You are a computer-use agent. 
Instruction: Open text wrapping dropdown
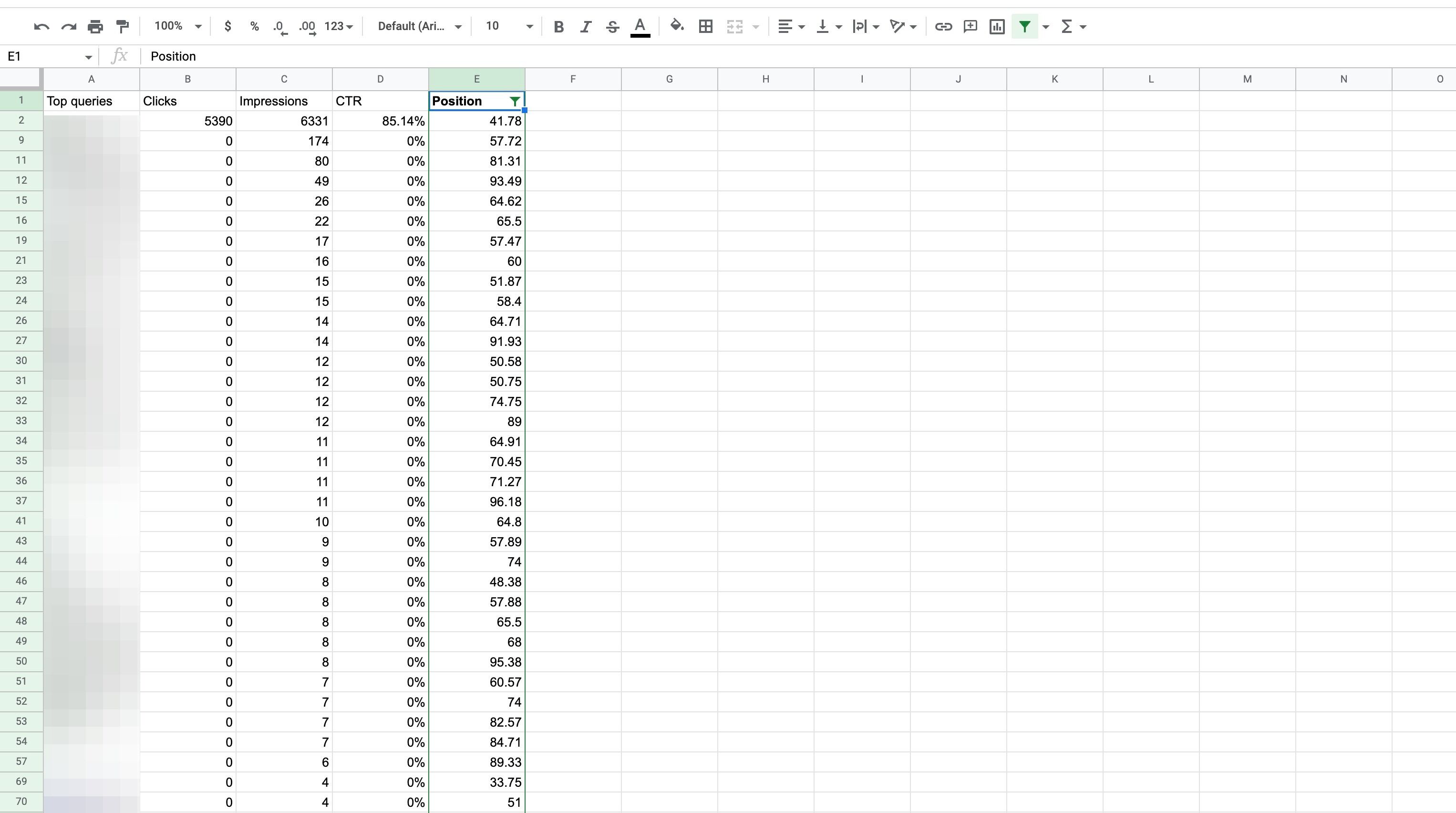(865, 27)
